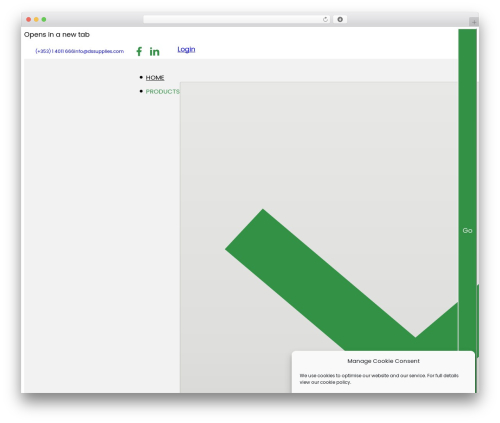Click the round icon beside the address bar
The width and height of the screenshot is (500, 423).
tap(340, 19)
